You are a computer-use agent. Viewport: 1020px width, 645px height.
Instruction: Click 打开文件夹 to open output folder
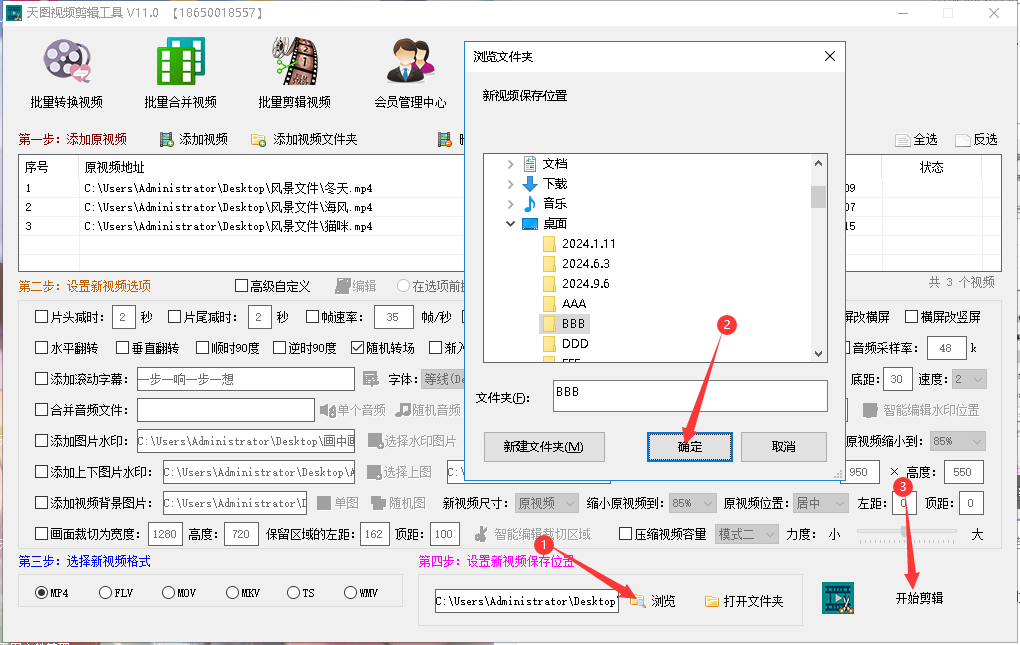[744, 601]
